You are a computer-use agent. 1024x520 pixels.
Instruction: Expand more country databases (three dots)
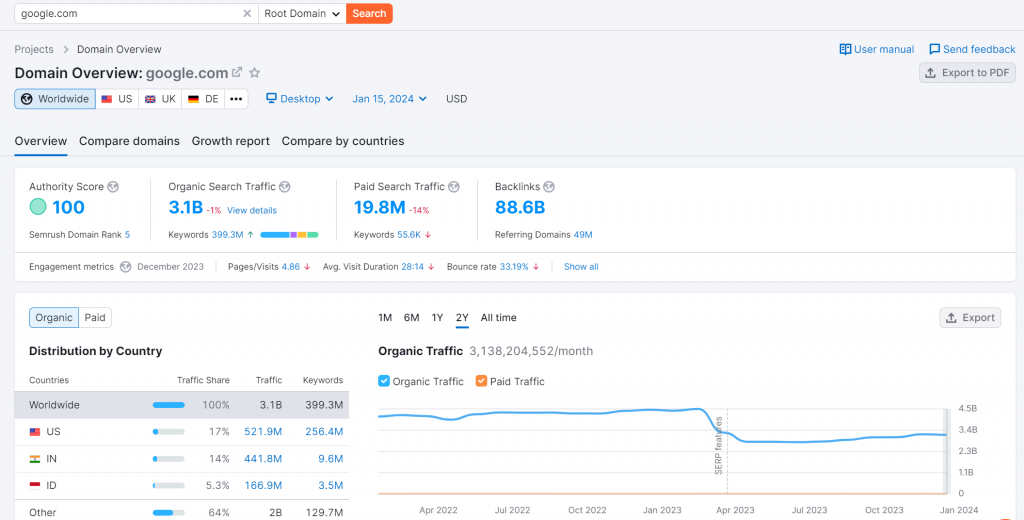pyautogui.click(x=236, y=99)
